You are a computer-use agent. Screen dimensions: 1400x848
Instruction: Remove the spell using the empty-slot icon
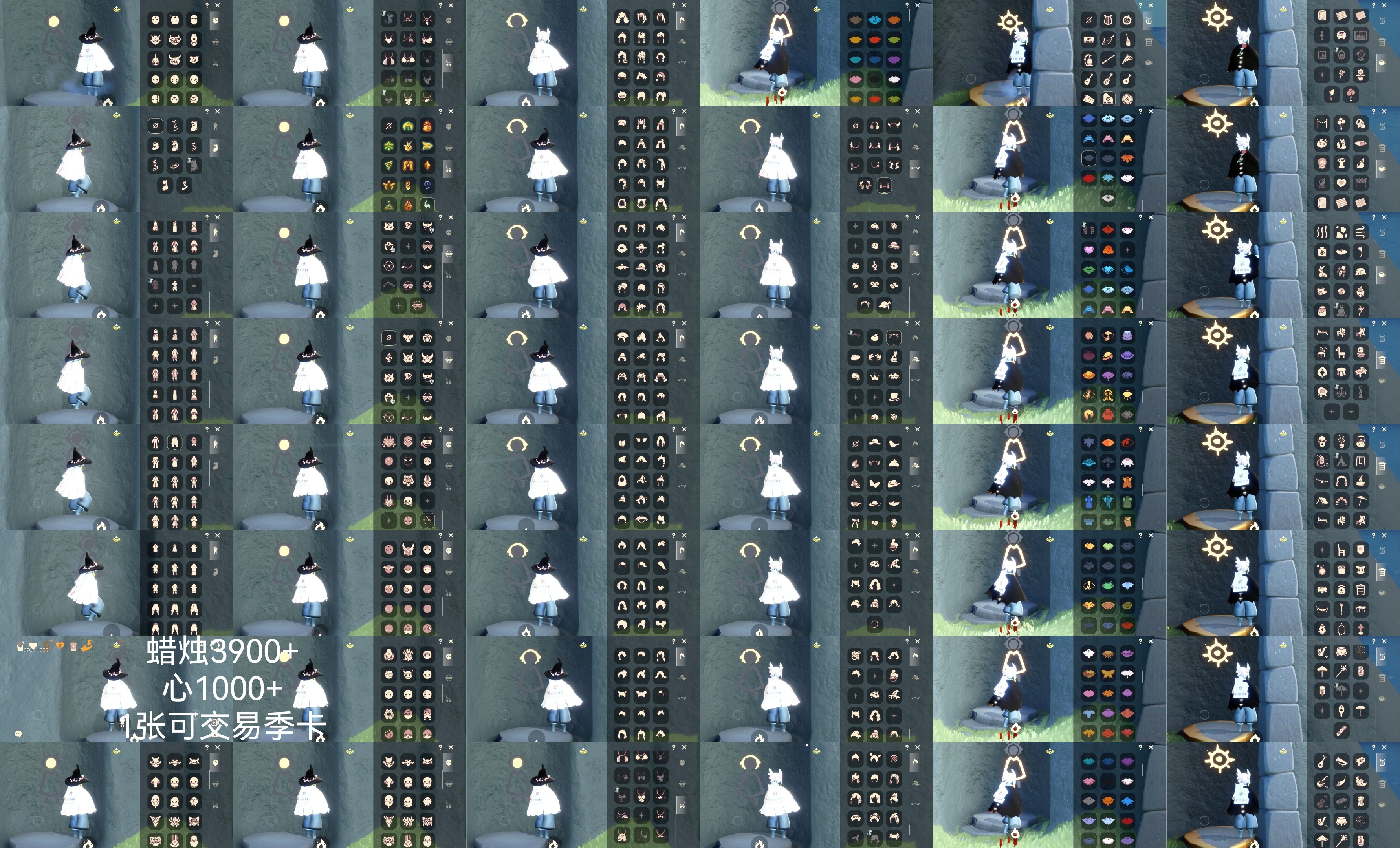click(x=388, y=126)
